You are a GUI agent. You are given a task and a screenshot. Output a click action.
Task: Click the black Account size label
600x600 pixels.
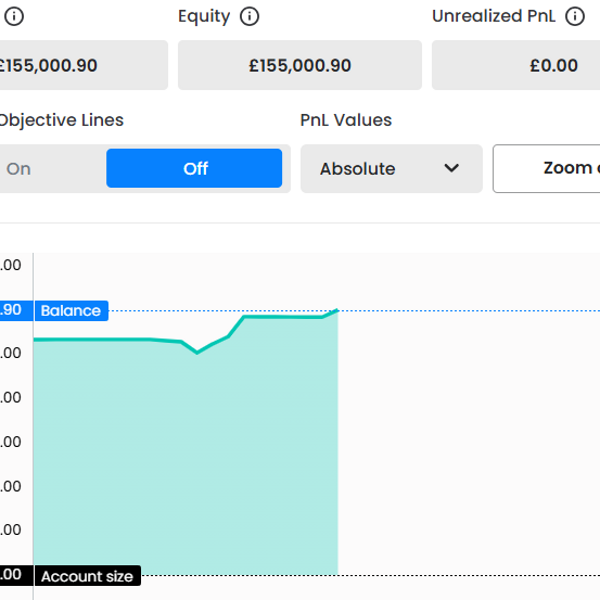click(86, 576)
